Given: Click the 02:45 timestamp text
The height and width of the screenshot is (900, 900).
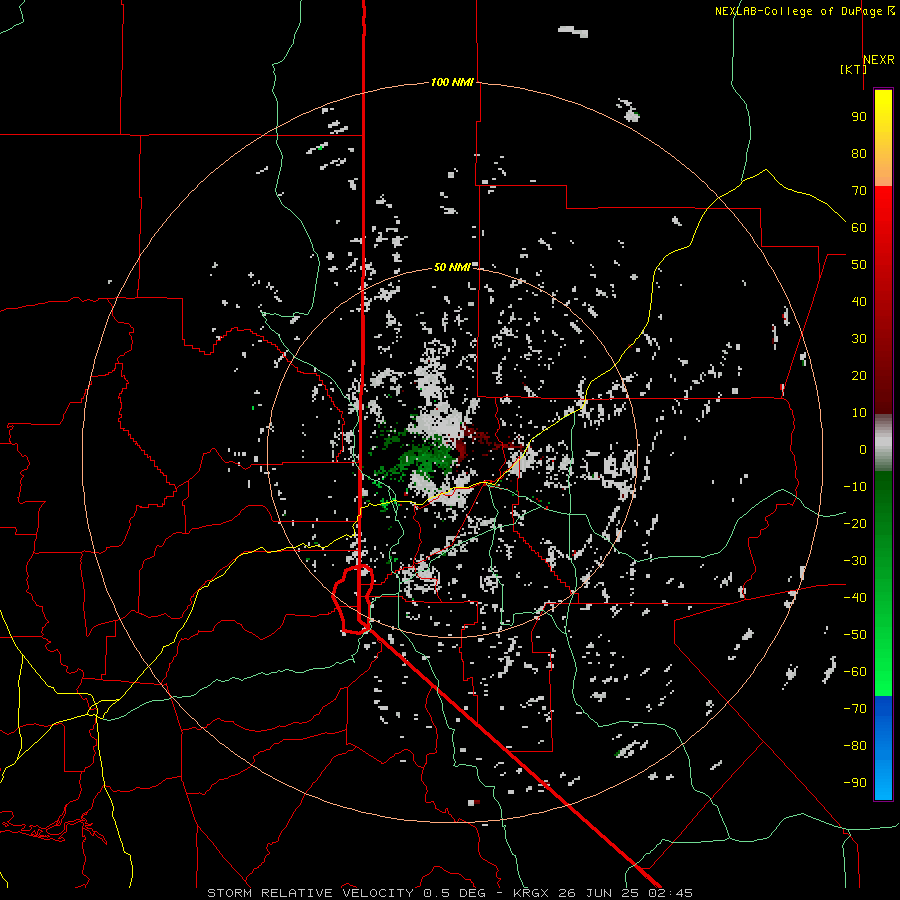Looking at the screenshot, I should (670, 893).
